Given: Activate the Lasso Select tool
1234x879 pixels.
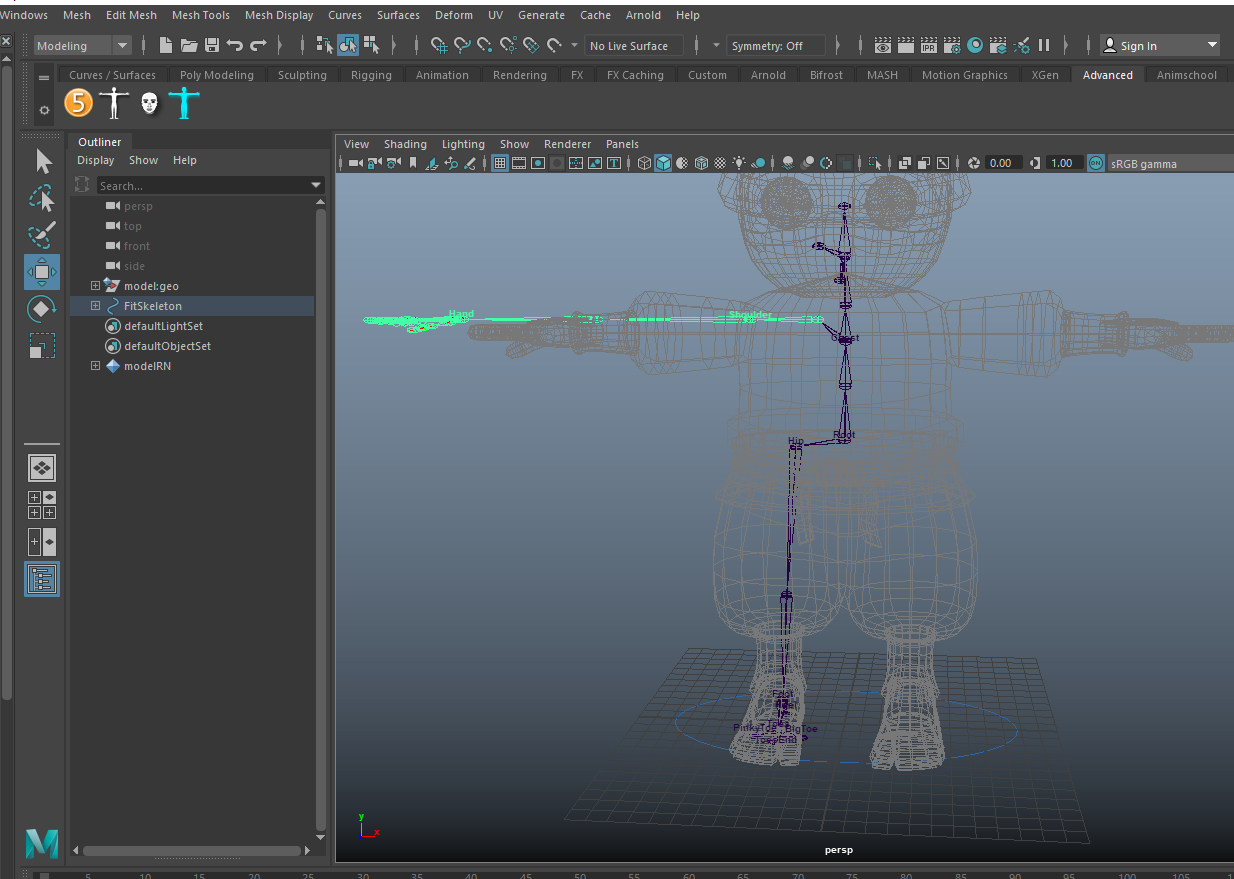Looking at the screenshot, I should (42, 198).
